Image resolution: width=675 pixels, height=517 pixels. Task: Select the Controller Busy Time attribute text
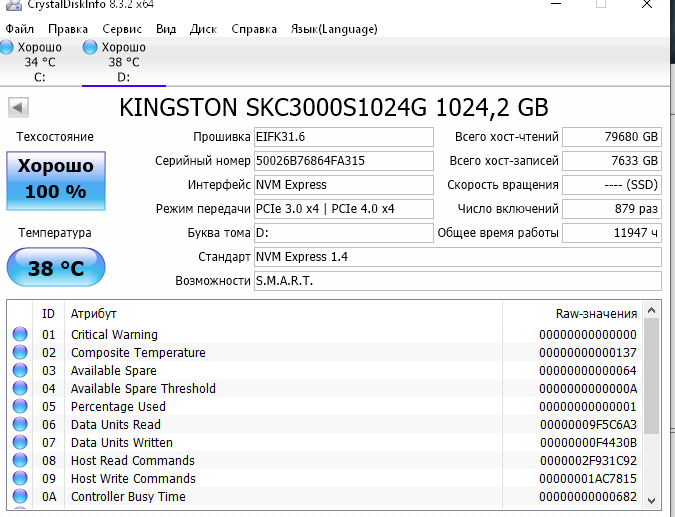(x=128, y=497)
